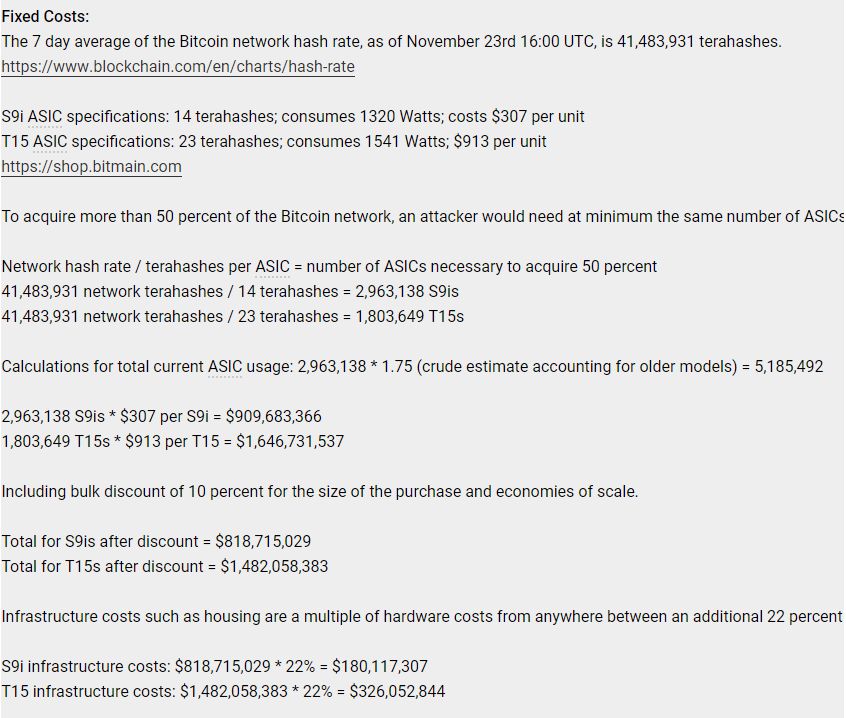Click the $1,646,731,537 T15 total
This screenshot has width=846, height=718.
point(290,441)
